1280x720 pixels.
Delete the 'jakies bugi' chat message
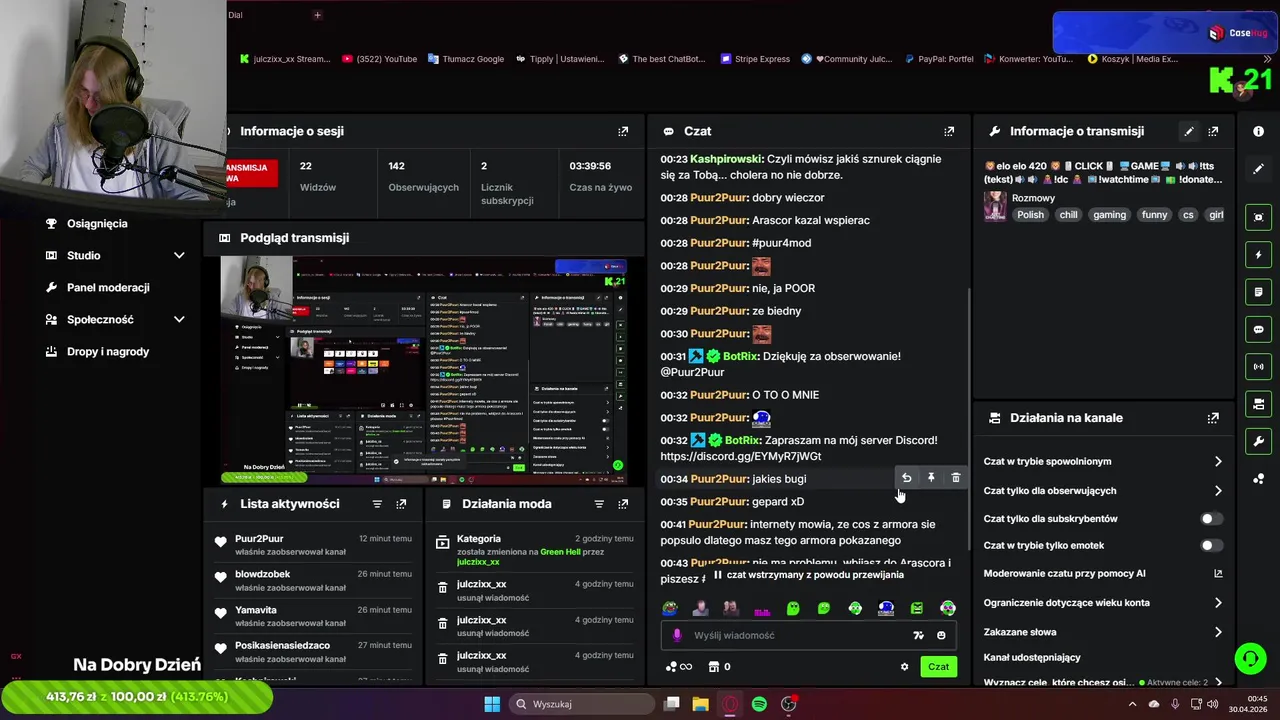coord(956,478)
